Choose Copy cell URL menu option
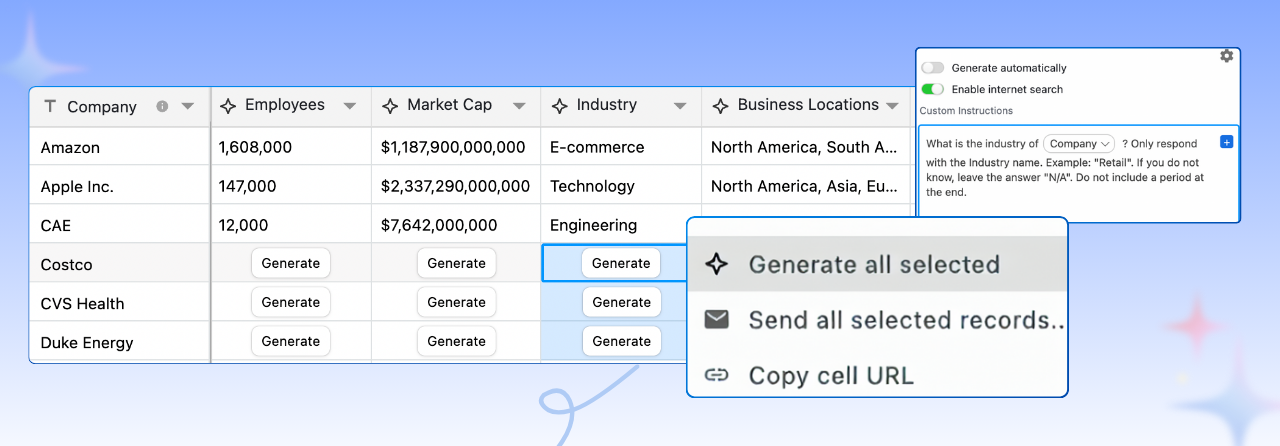Image resolution: width=1280 pixels, height=446 pixels. 830,376
